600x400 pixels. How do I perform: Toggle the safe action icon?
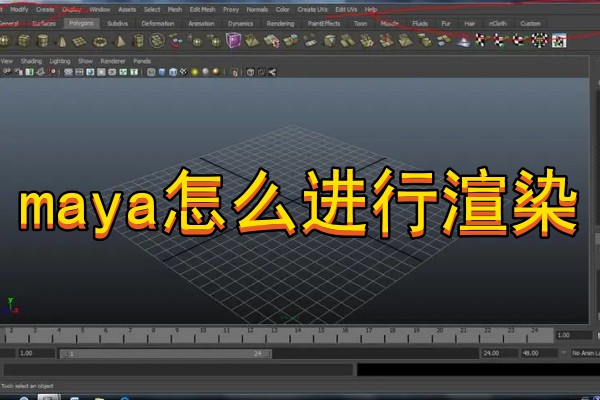[123, 72]
